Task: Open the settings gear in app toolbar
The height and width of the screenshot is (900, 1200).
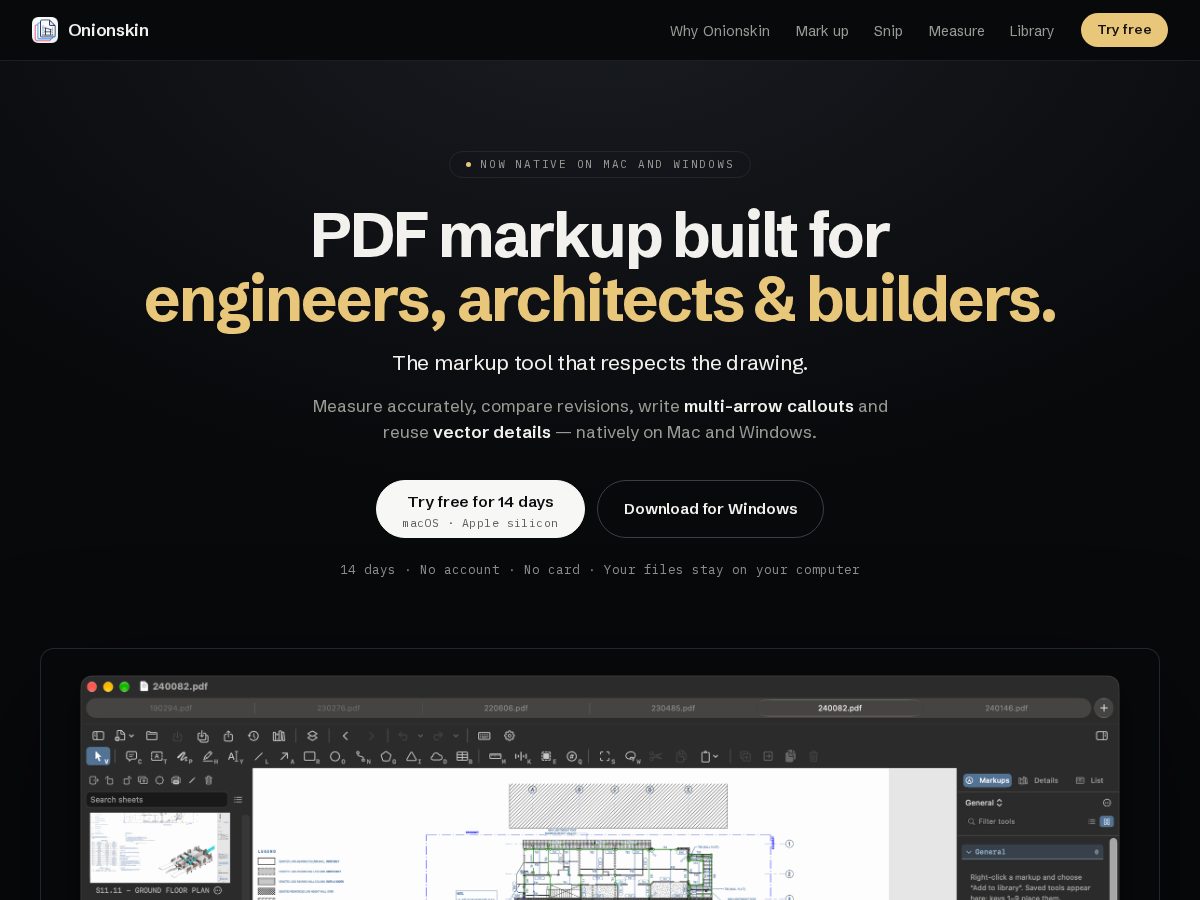Action: click(x=509, y=736)
